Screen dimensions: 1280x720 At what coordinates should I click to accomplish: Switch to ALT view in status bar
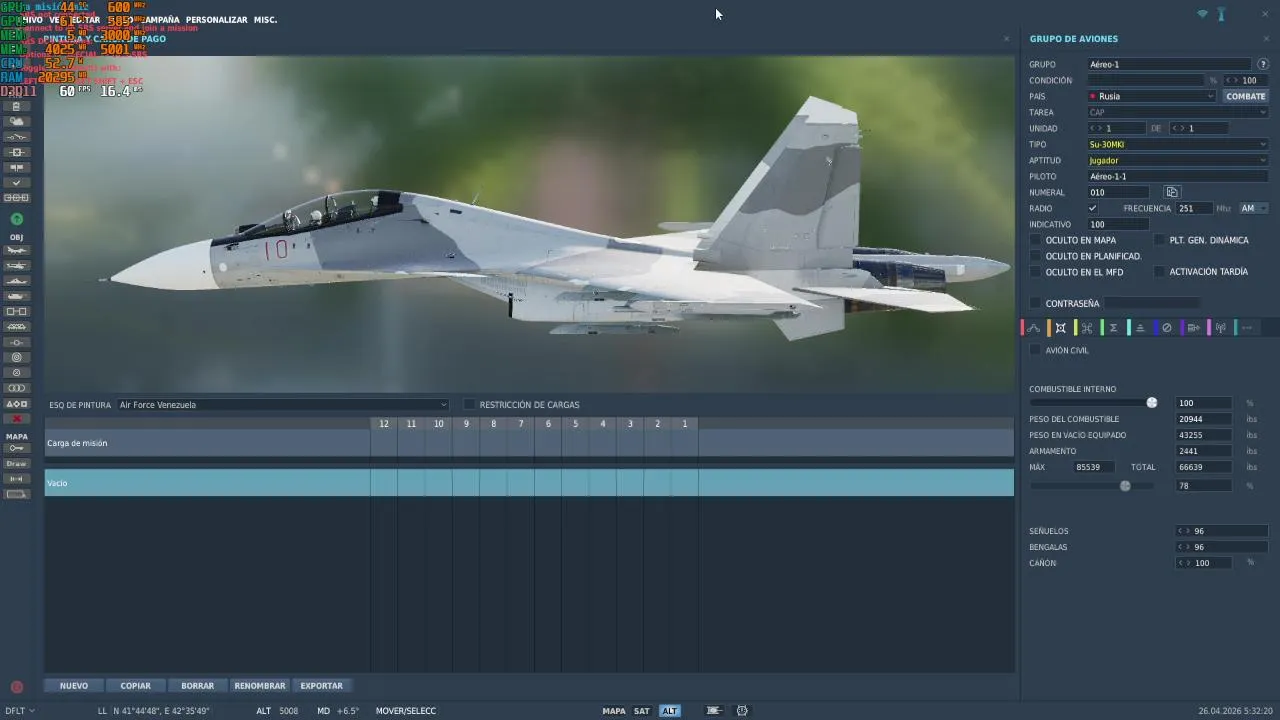[669, 711]
